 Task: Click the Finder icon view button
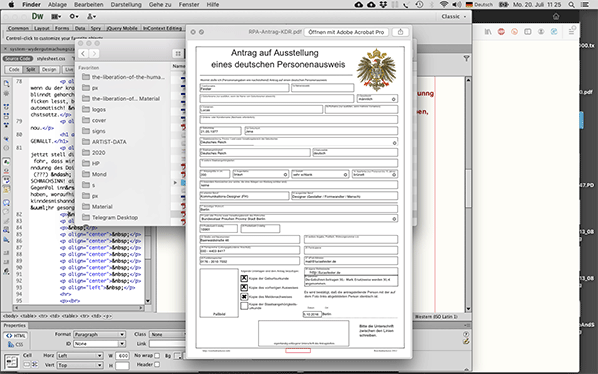tap(178, 53)
